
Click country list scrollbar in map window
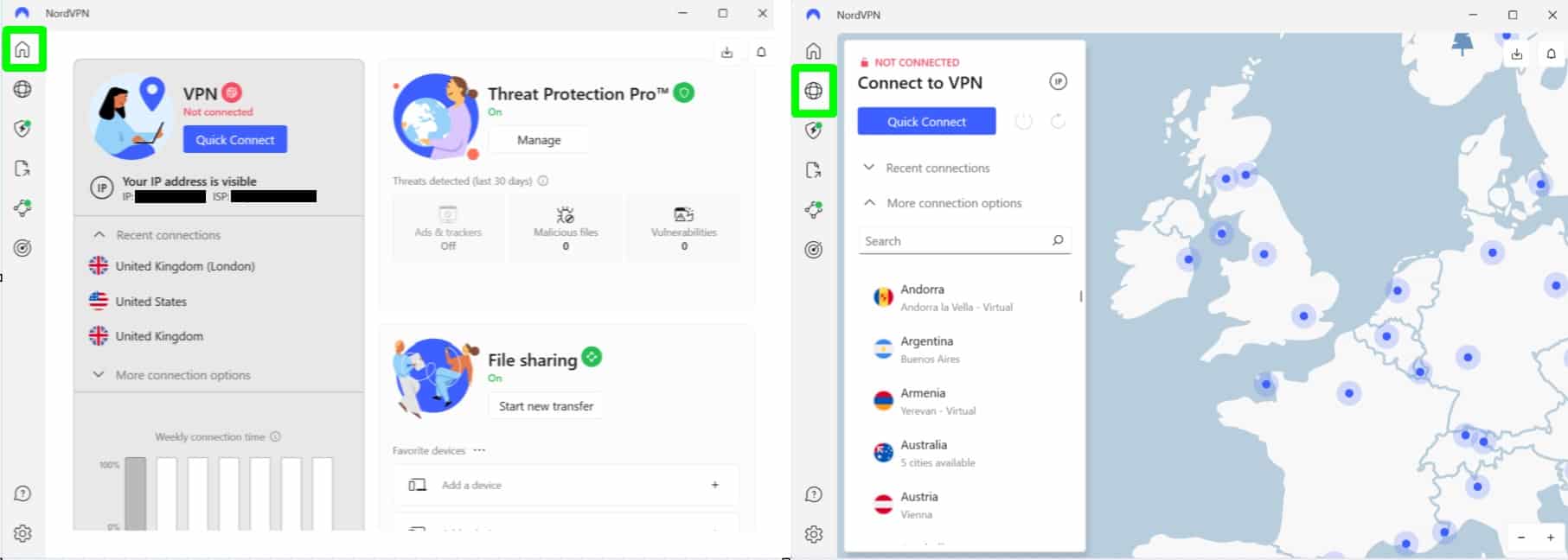pos(1081,296)
